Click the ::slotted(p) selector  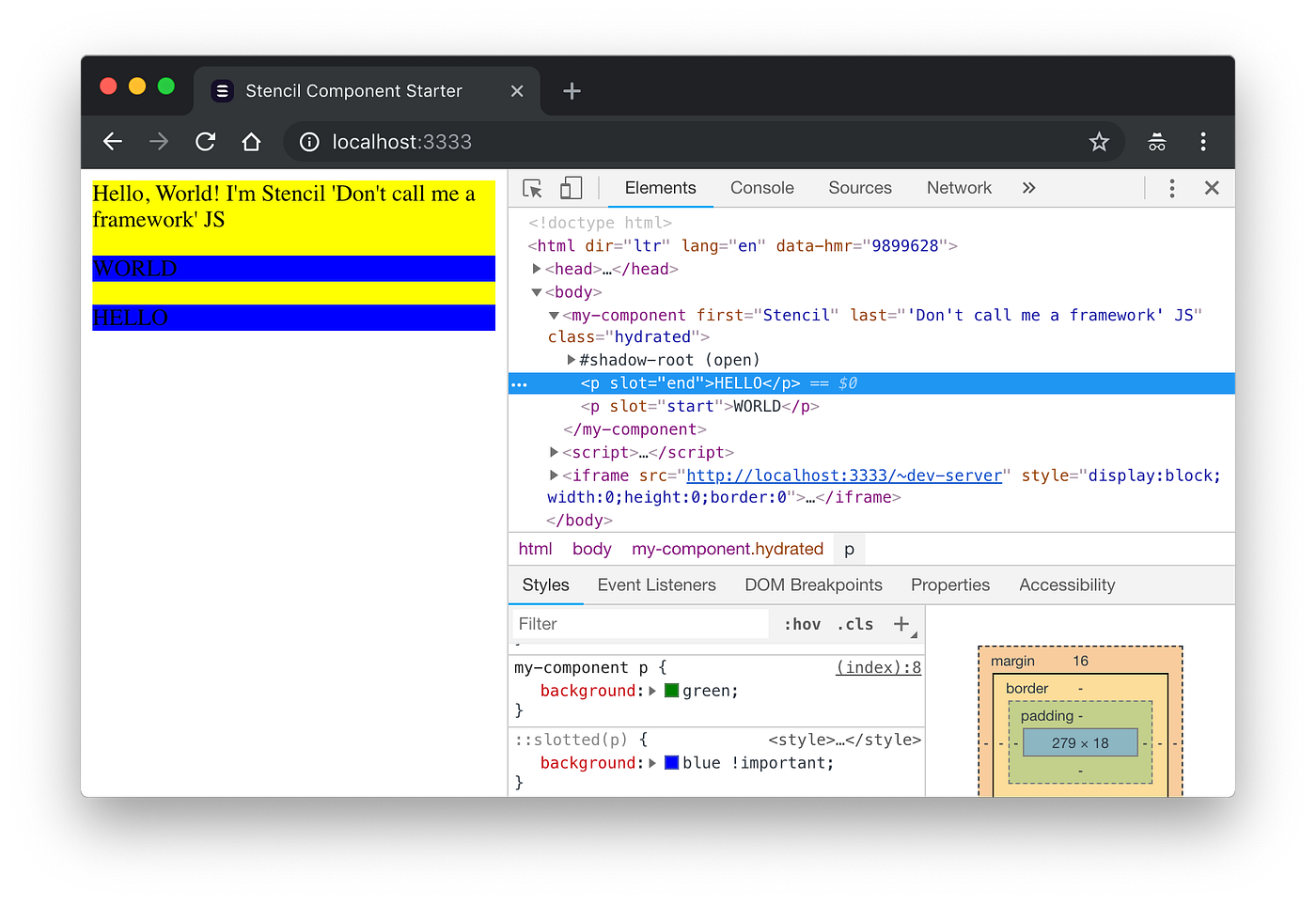(571, 740)
